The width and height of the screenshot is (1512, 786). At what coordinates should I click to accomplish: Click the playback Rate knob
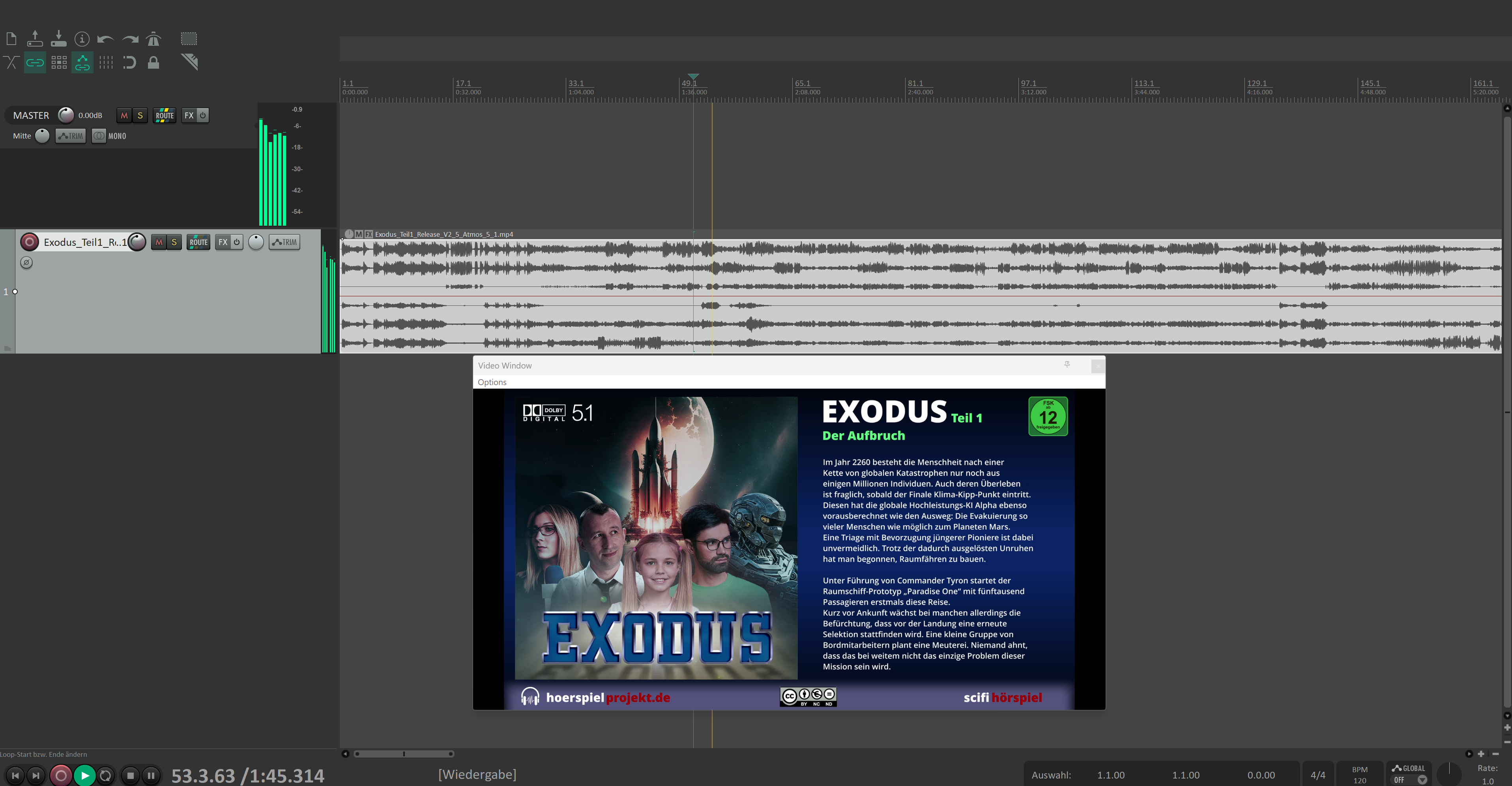[x=1448, y=774]
